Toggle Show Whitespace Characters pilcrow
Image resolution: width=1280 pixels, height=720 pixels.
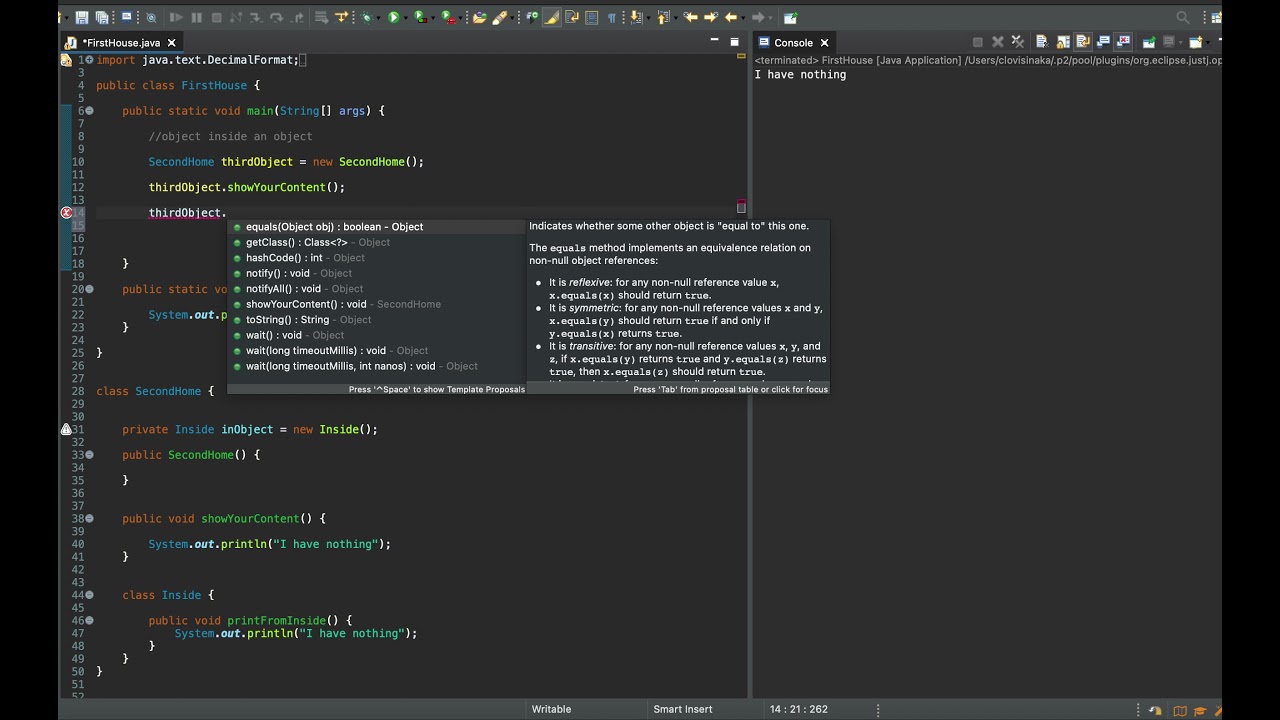(x=612, y=17)
